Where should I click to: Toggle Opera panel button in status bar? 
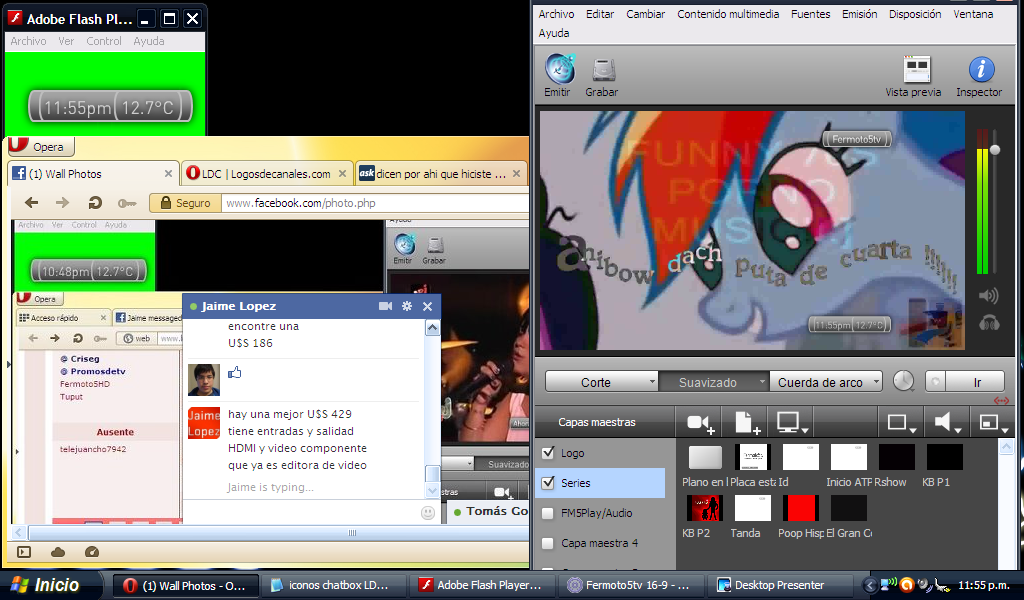click(24, 552)
